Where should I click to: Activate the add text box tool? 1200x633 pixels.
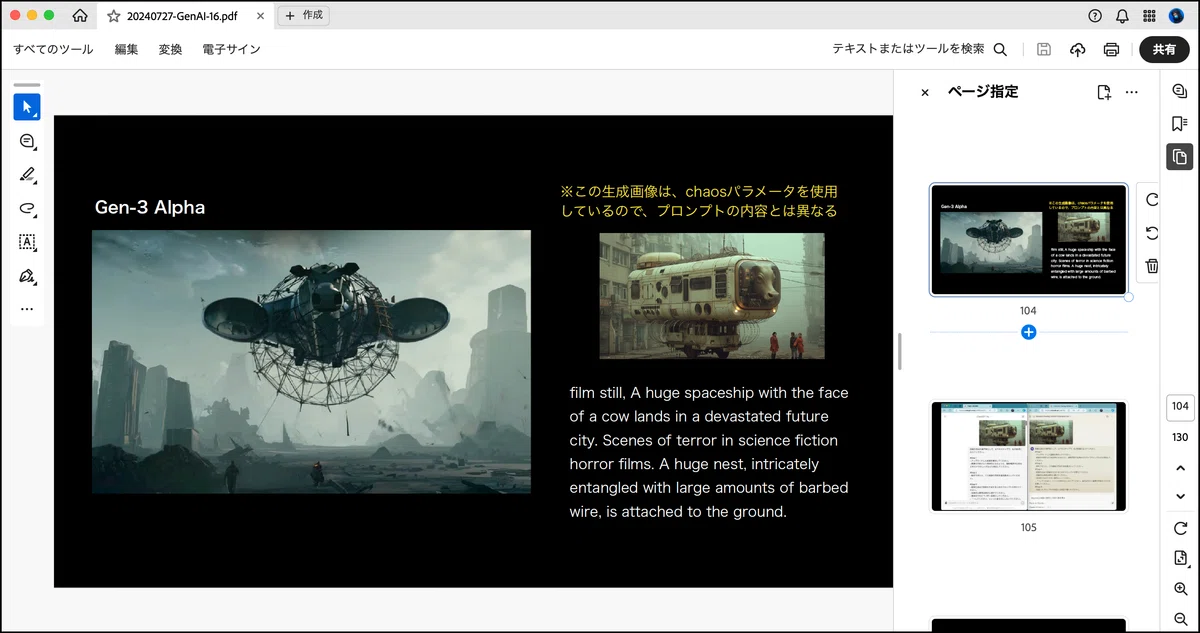point(27,242)
